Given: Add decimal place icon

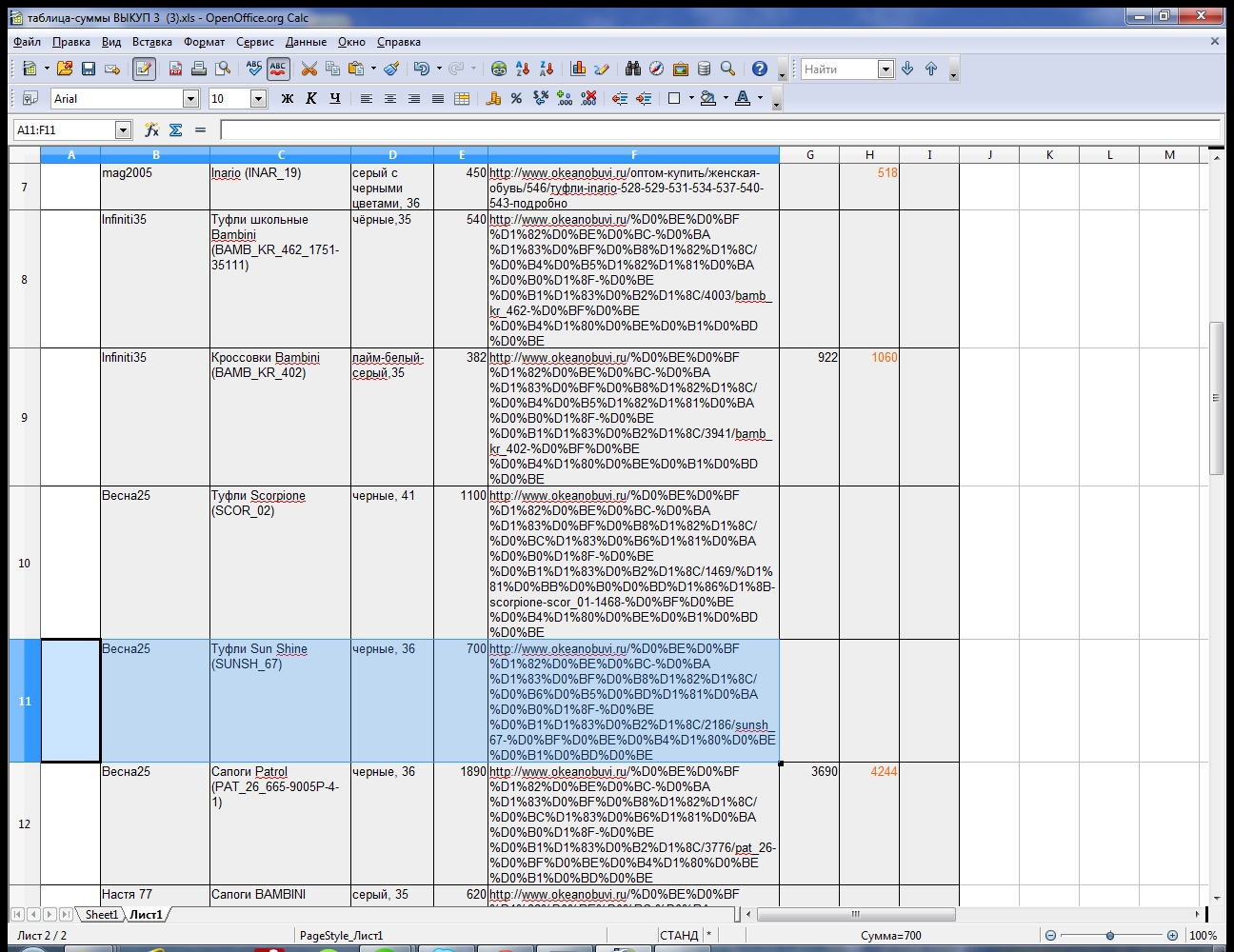Looking at the screenshot, I should [565, 98].
